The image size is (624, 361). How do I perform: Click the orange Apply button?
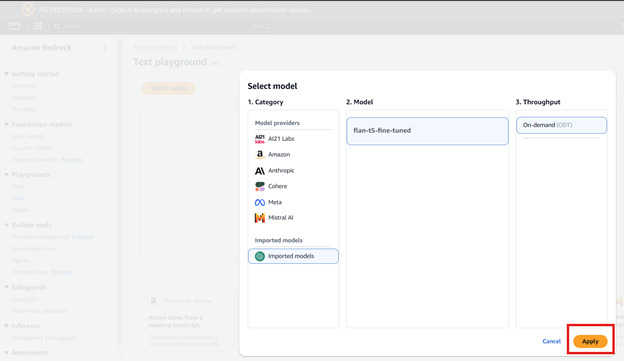(x=590, y=341)
